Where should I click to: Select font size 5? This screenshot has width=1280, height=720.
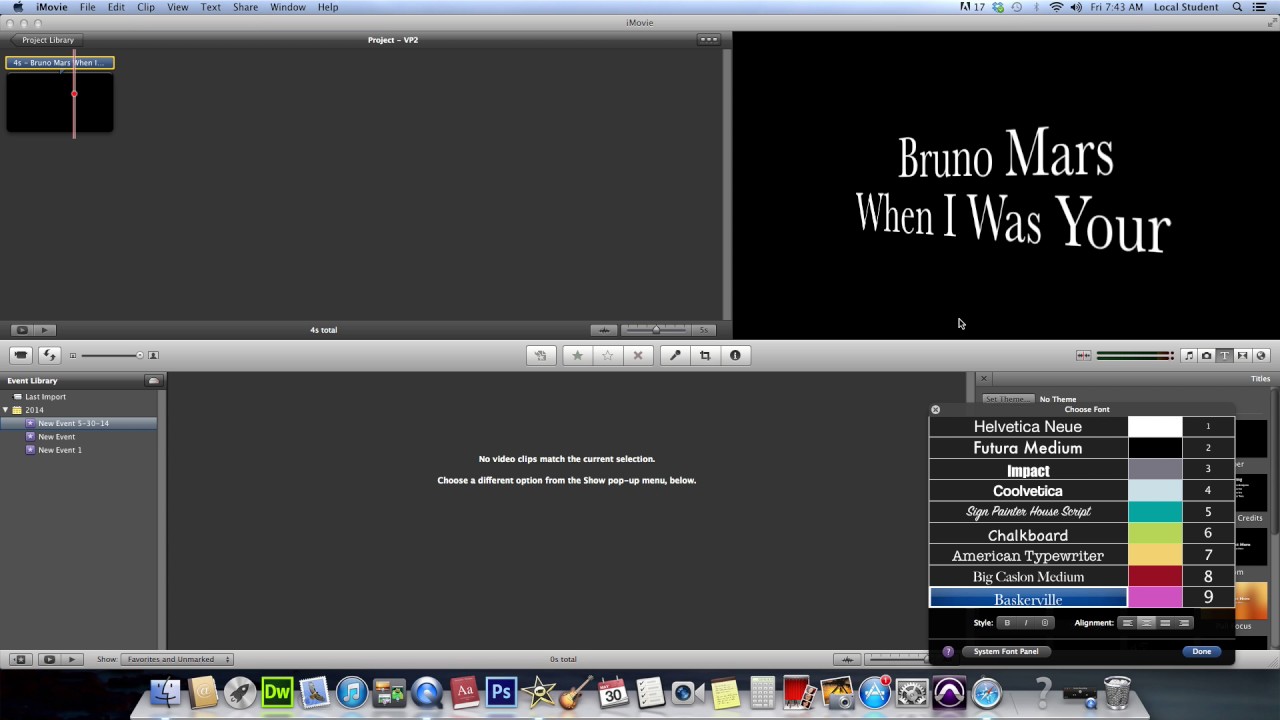(x=1208, y=512)
